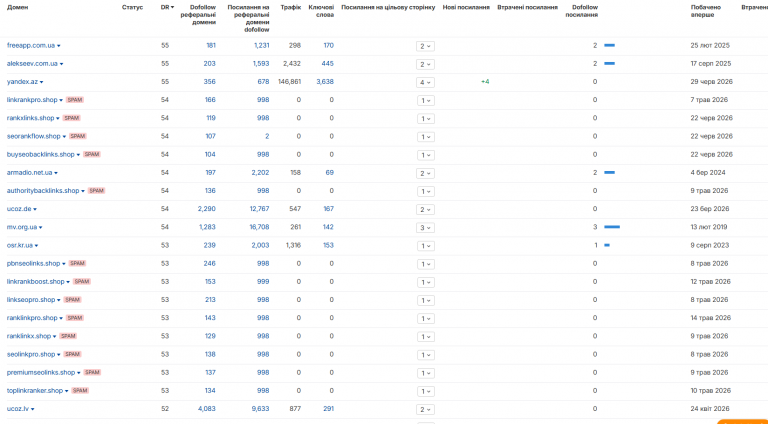
Task: Click the Побачено вперше column header
Action: click(705, 11)
